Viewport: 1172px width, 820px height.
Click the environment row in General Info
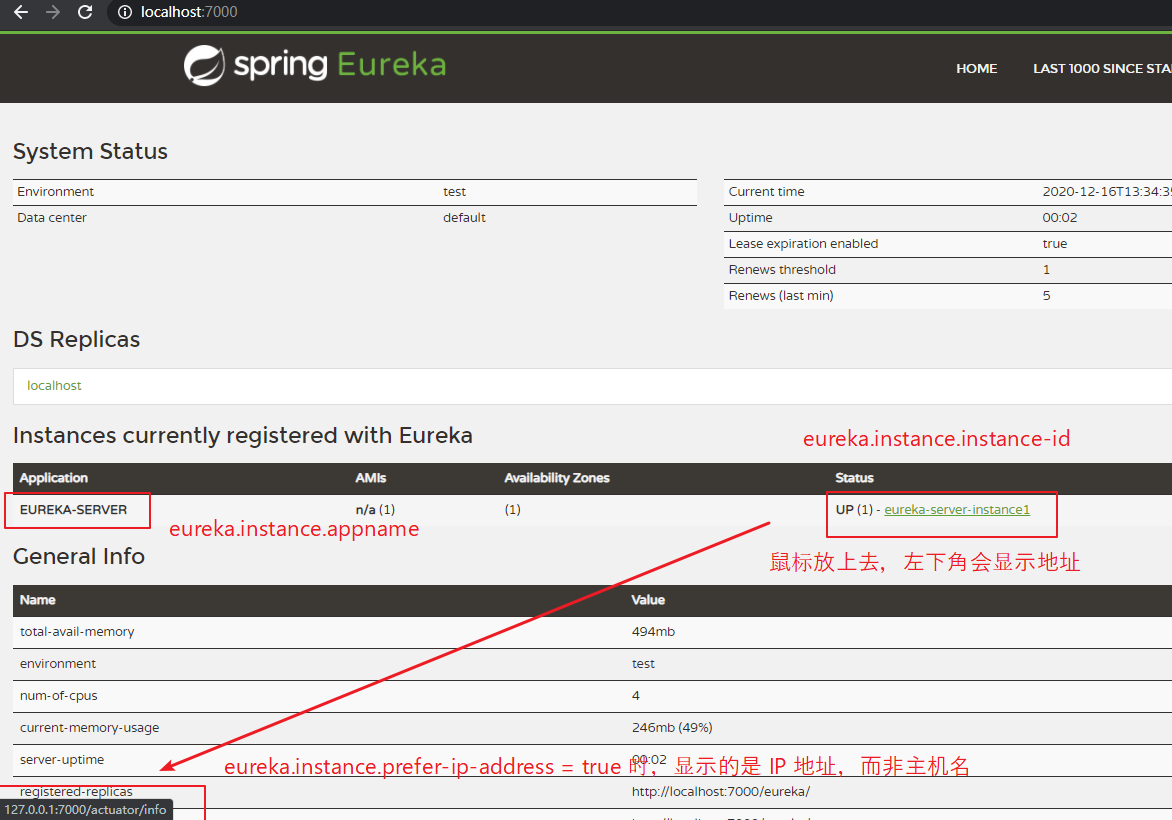tap(592, 665)
